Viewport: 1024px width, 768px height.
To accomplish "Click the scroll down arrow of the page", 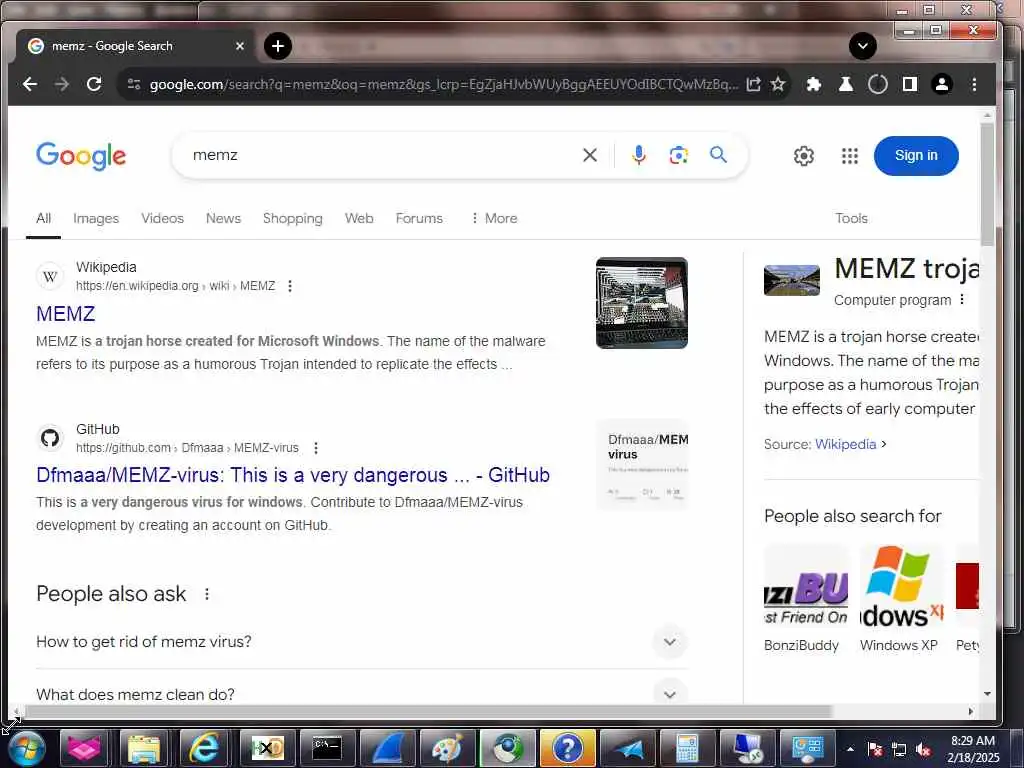I will click(x=987, y=694).
